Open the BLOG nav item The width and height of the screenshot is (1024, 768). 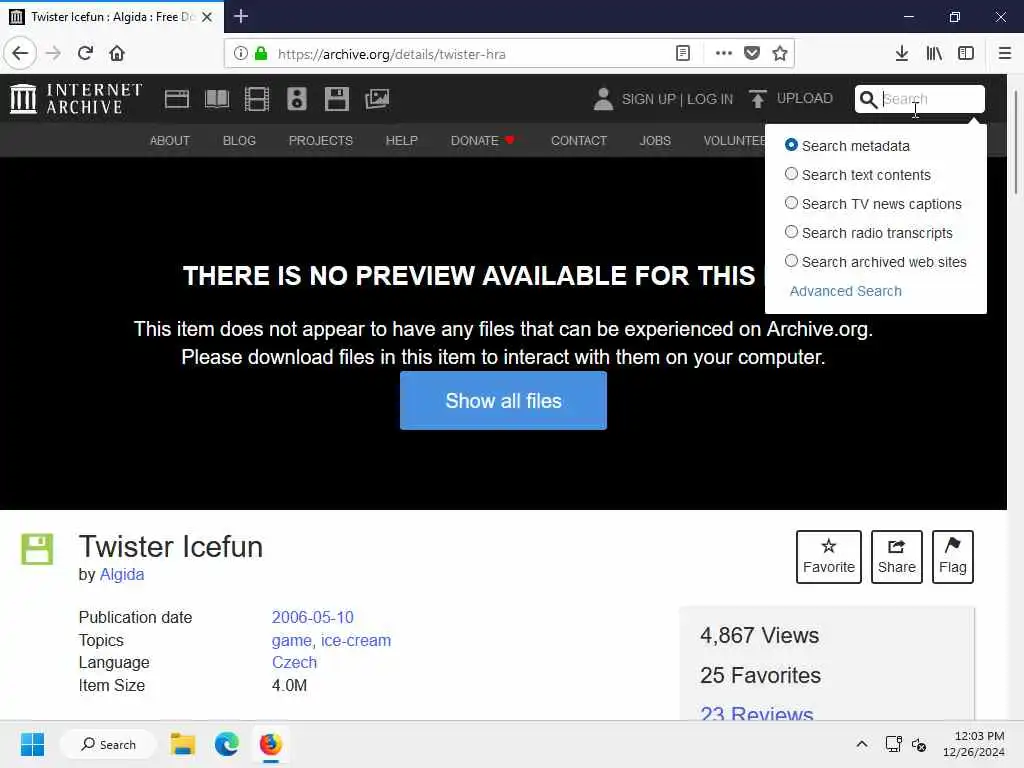pos(239,140)
